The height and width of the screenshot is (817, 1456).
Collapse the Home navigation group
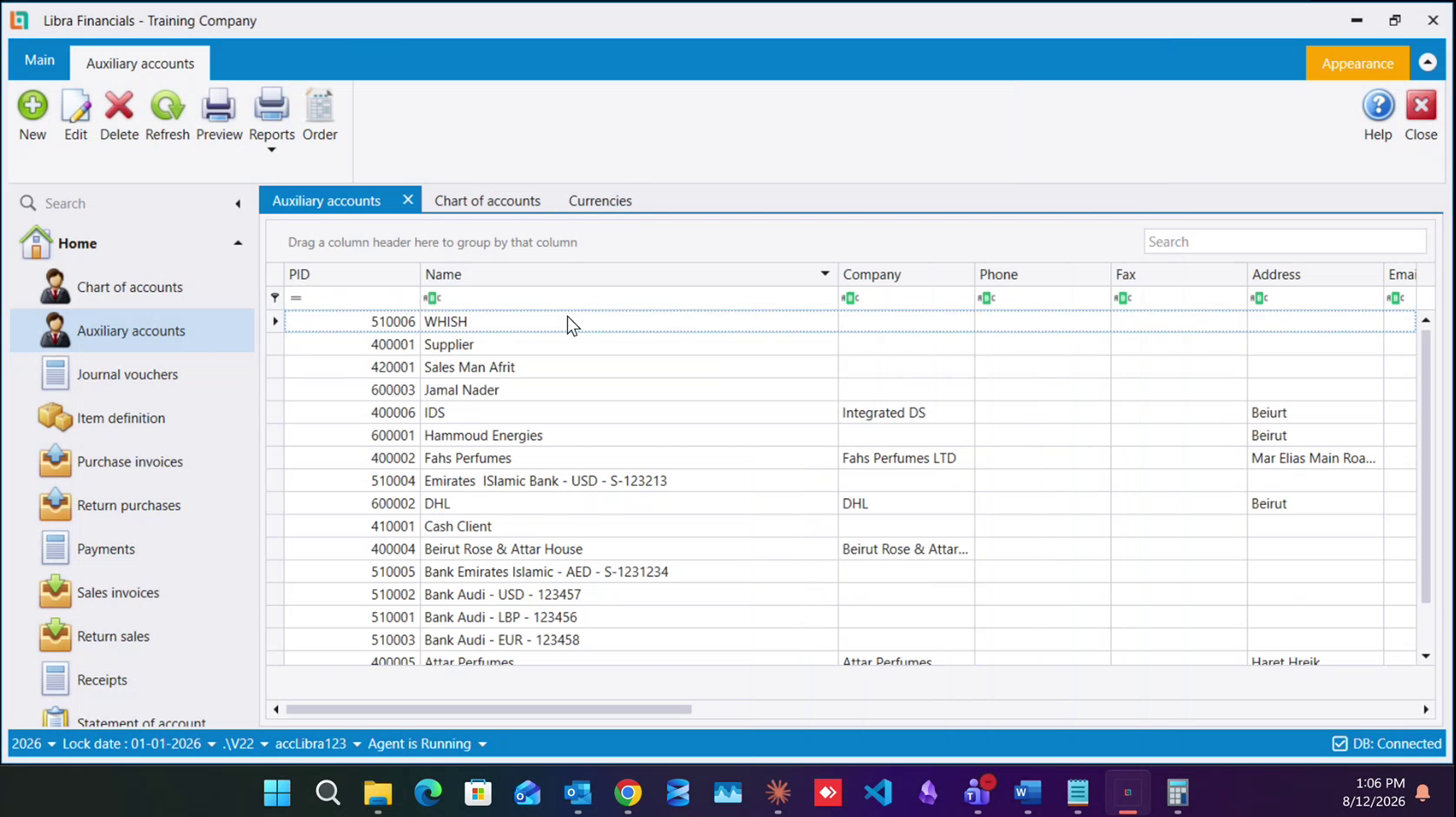point(238,243)
